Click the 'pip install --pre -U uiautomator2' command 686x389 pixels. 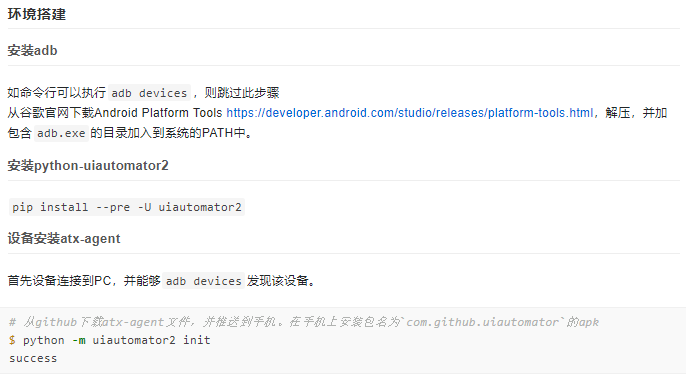127,207
